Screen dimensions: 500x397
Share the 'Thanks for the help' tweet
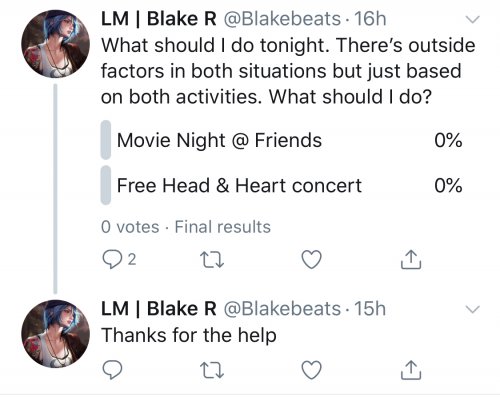point(411,370)
